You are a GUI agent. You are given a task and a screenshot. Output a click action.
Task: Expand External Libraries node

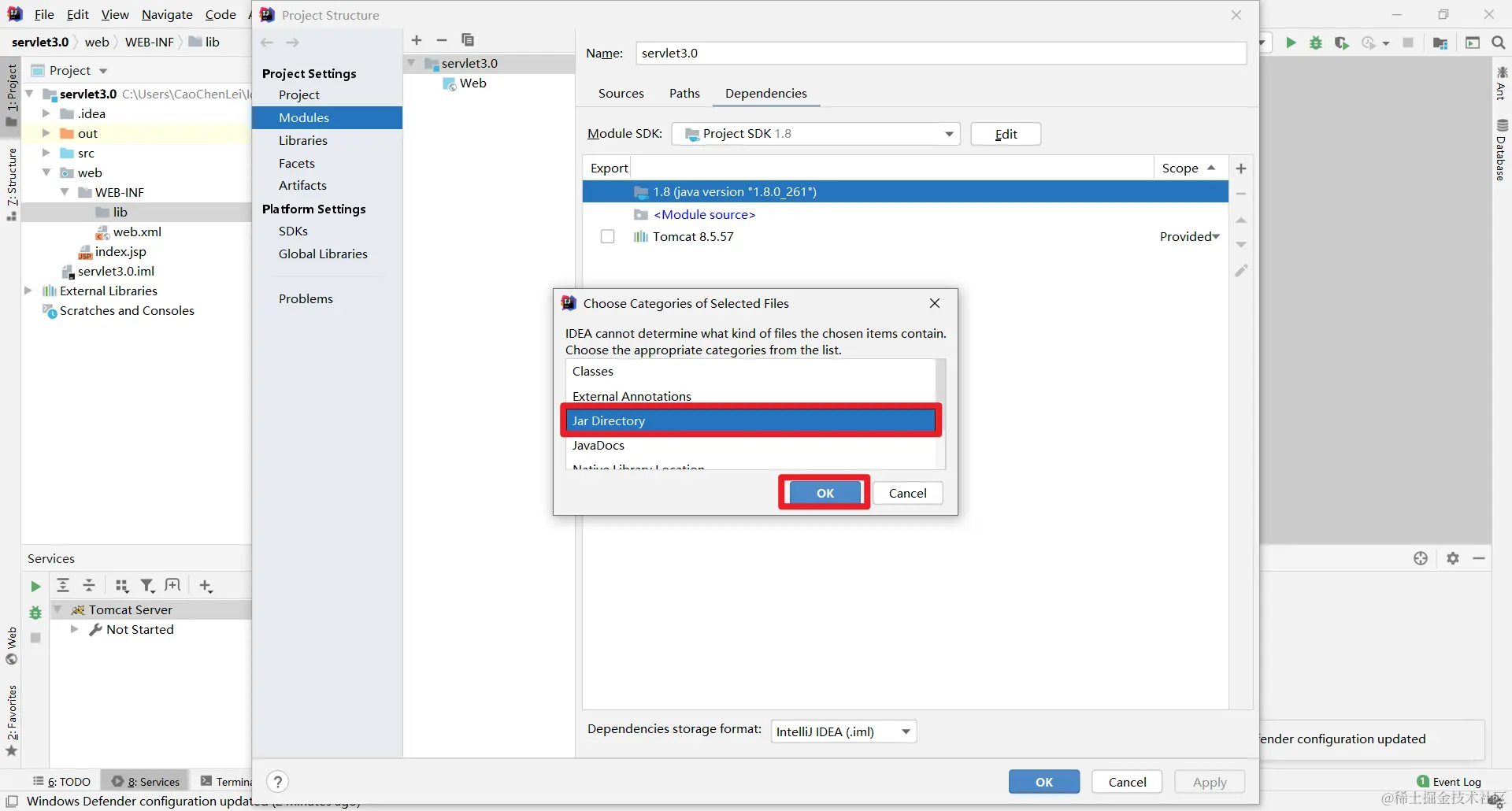[x=28, y=291]
